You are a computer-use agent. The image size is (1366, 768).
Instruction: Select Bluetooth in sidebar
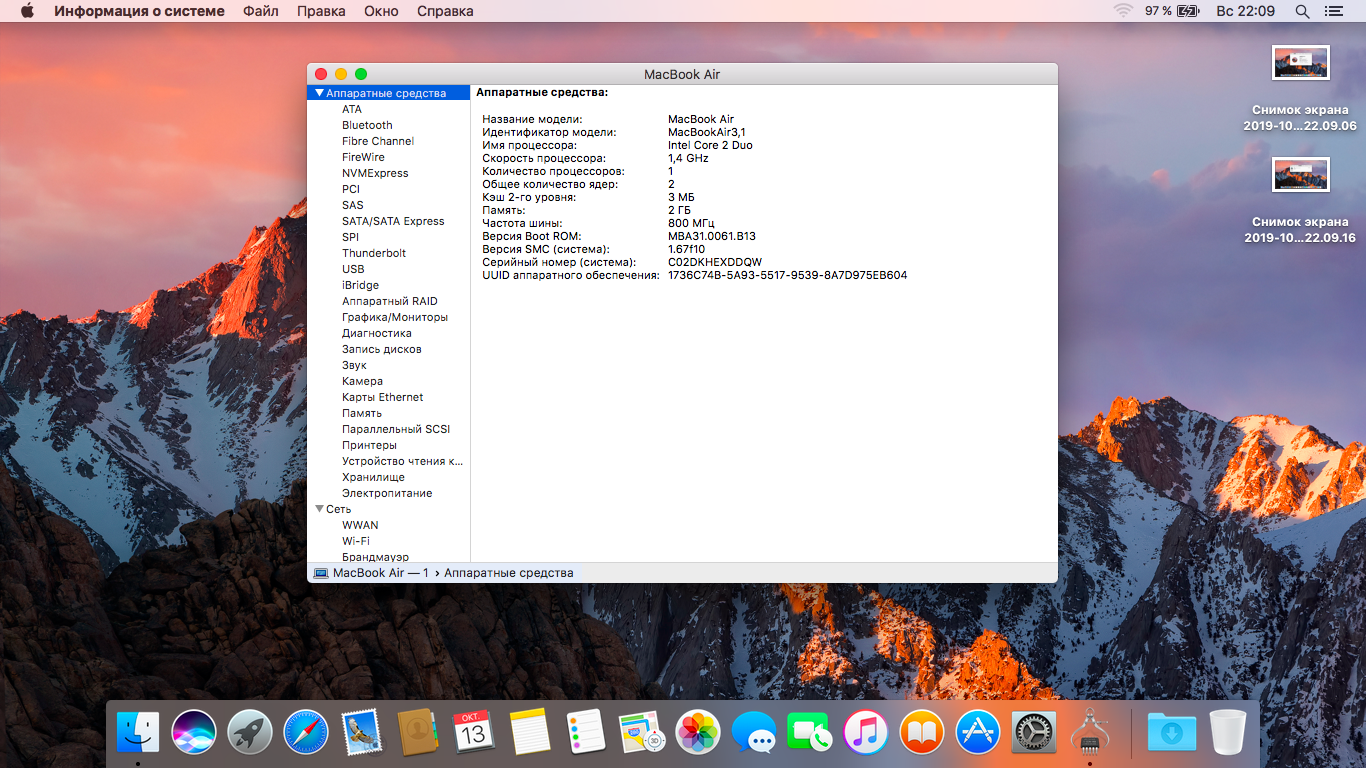point(367,125)
